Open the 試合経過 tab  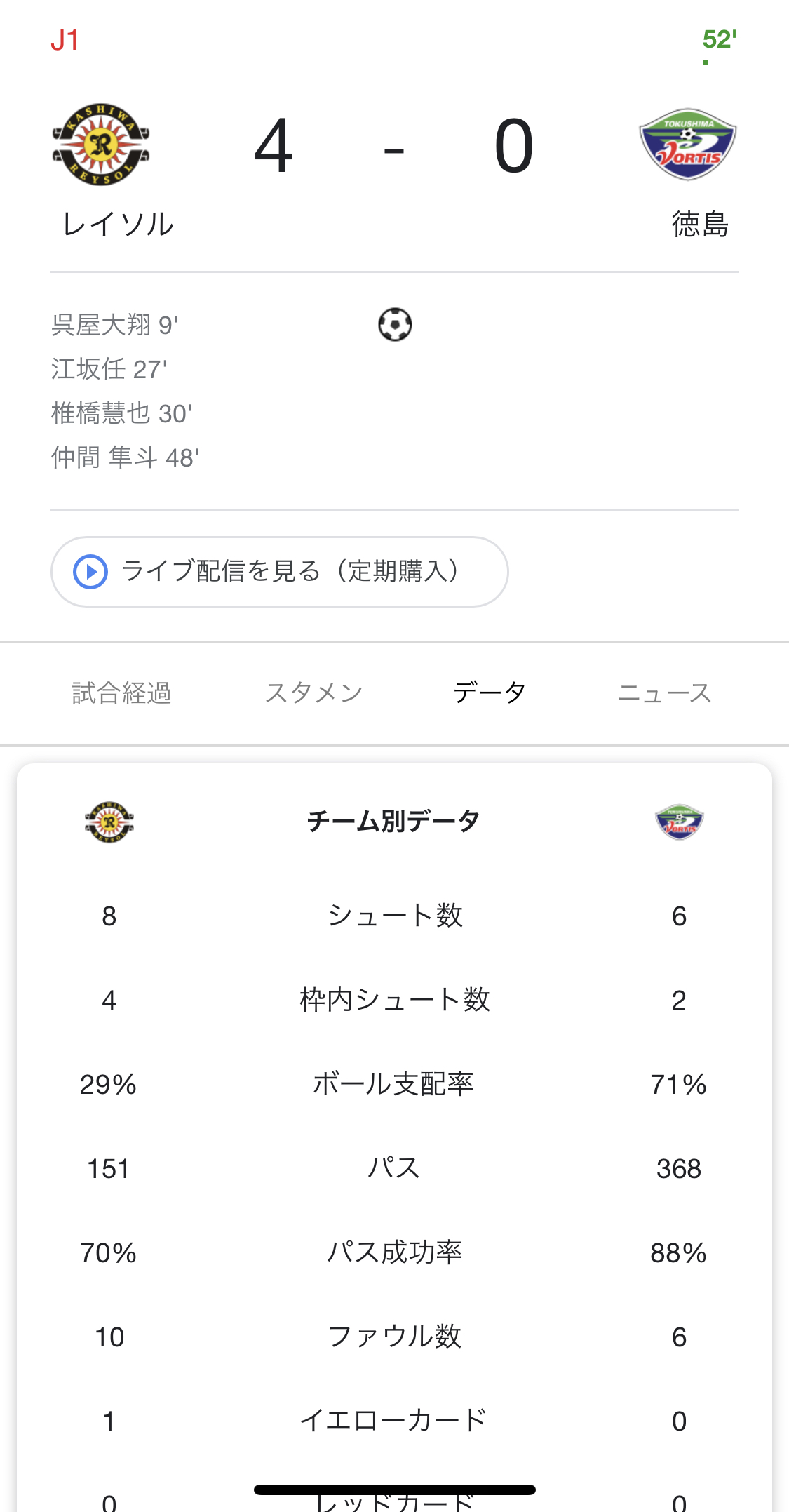click(x=121, y=693)
